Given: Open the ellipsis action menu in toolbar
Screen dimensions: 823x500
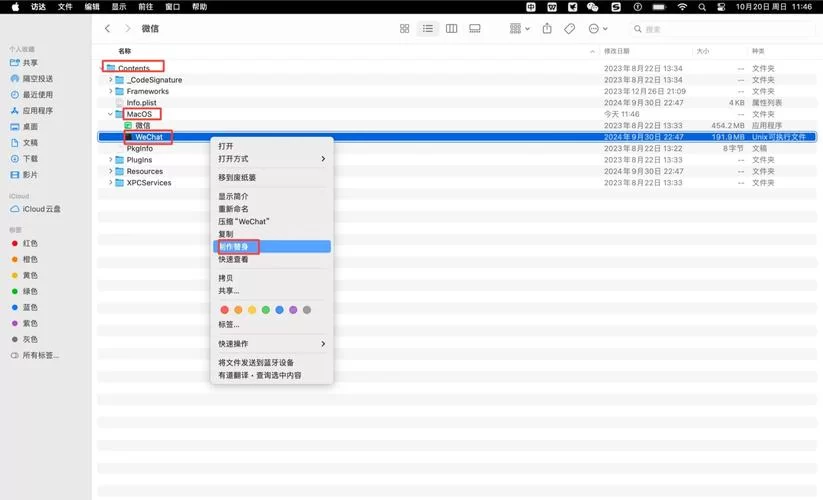Looking at the screenshot, I should [x=598, y=29].
